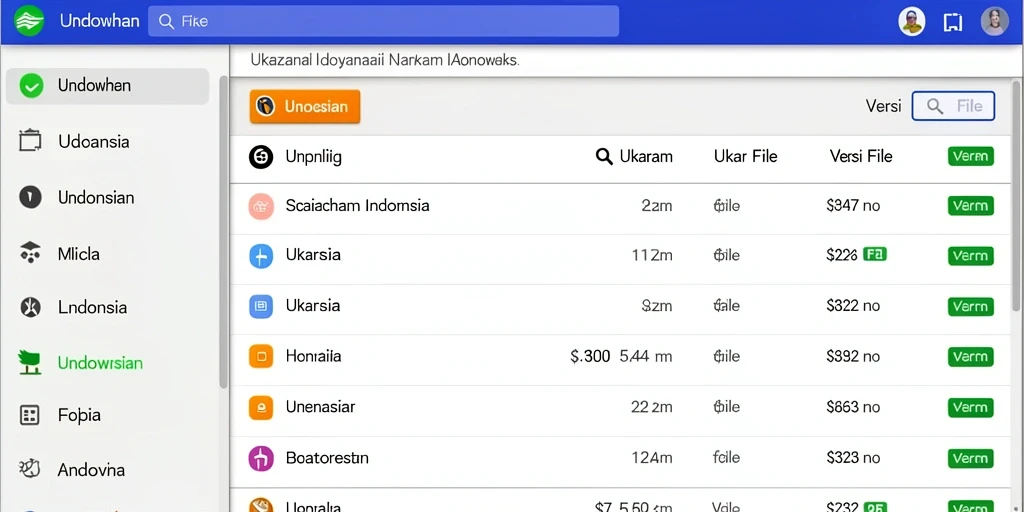1024x512 pixels.
Task: Click the black icon beside Unpnliig
Action: 261,157
